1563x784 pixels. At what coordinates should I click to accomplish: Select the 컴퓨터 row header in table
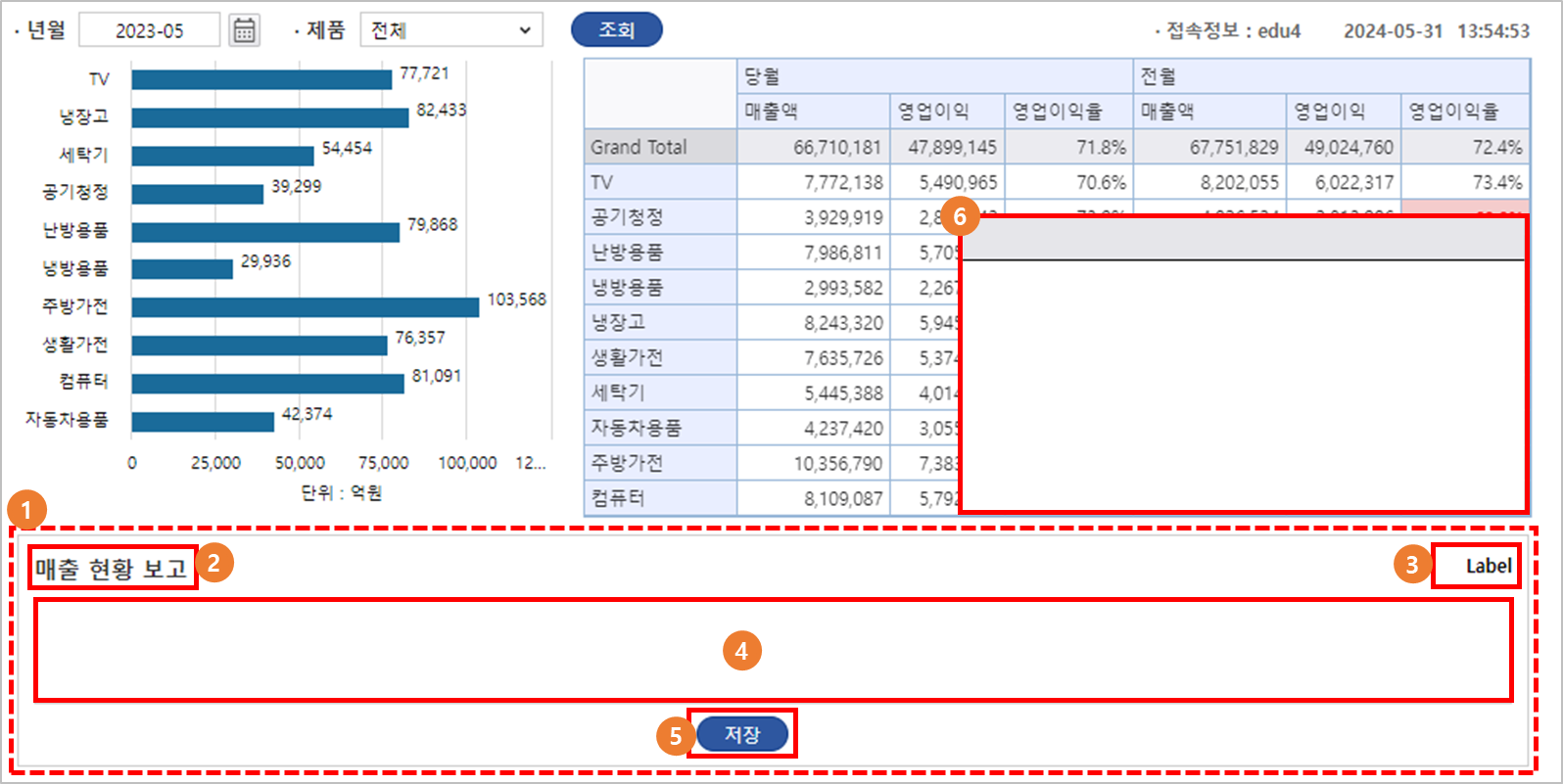[x=661, y=498]
